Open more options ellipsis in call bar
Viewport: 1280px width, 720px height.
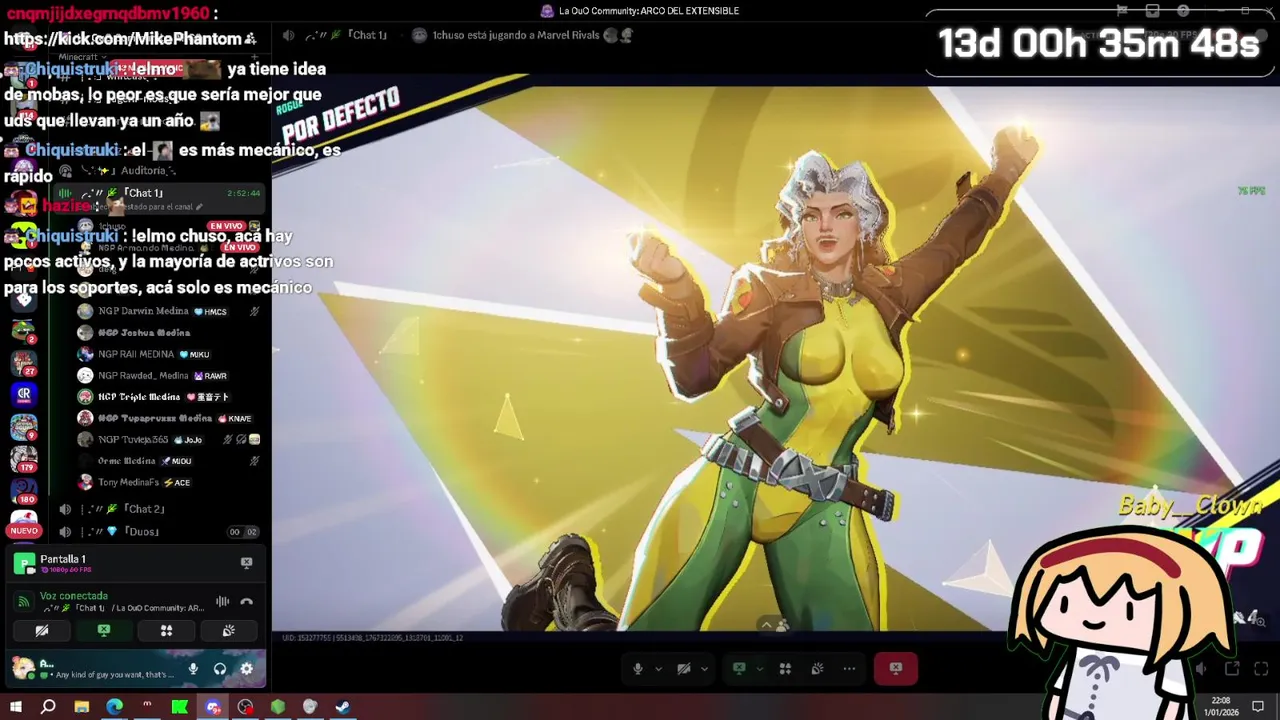point(849,669)
